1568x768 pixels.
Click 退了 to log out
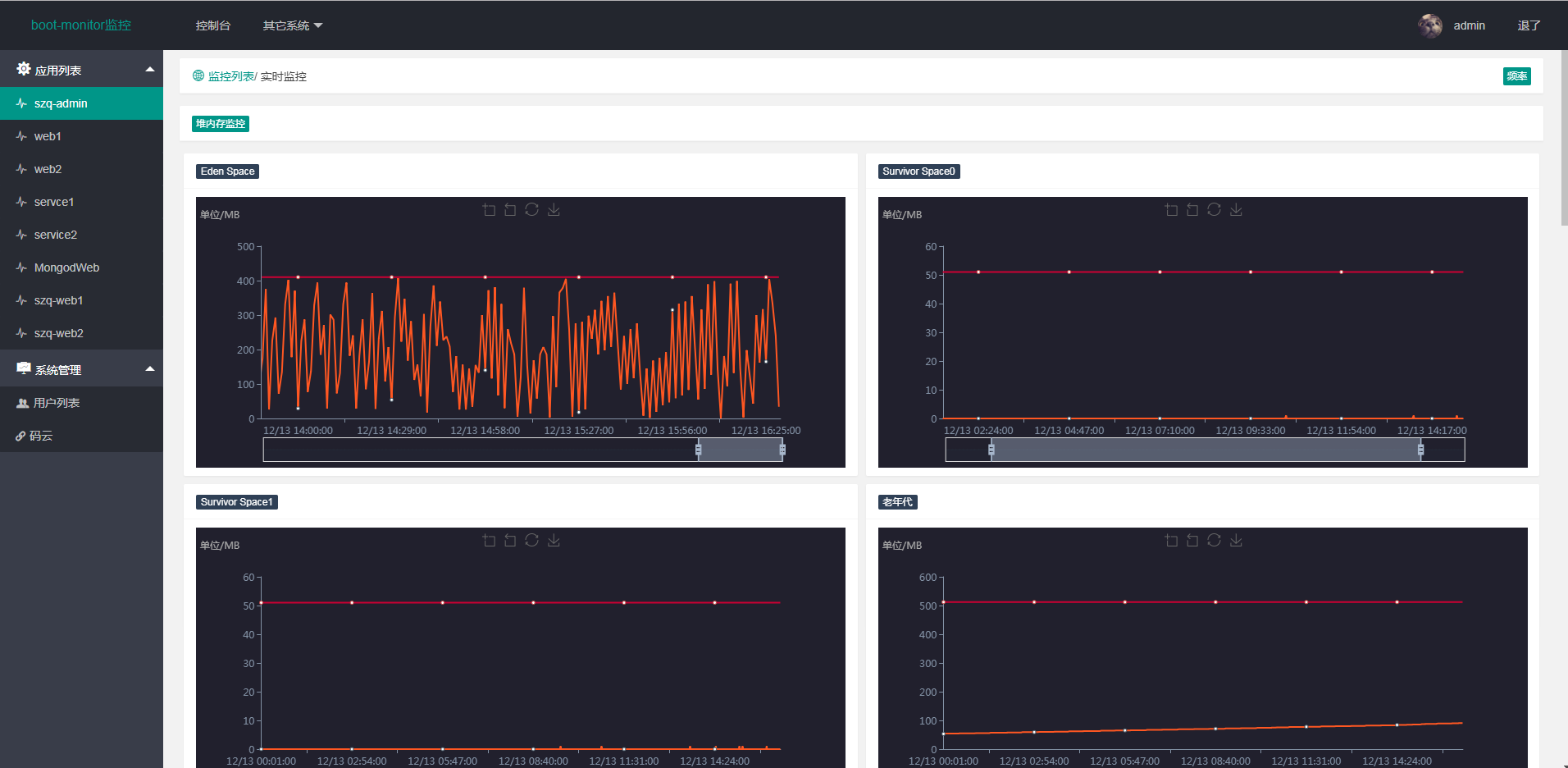pyautogui.click(x=1529, y=25)
